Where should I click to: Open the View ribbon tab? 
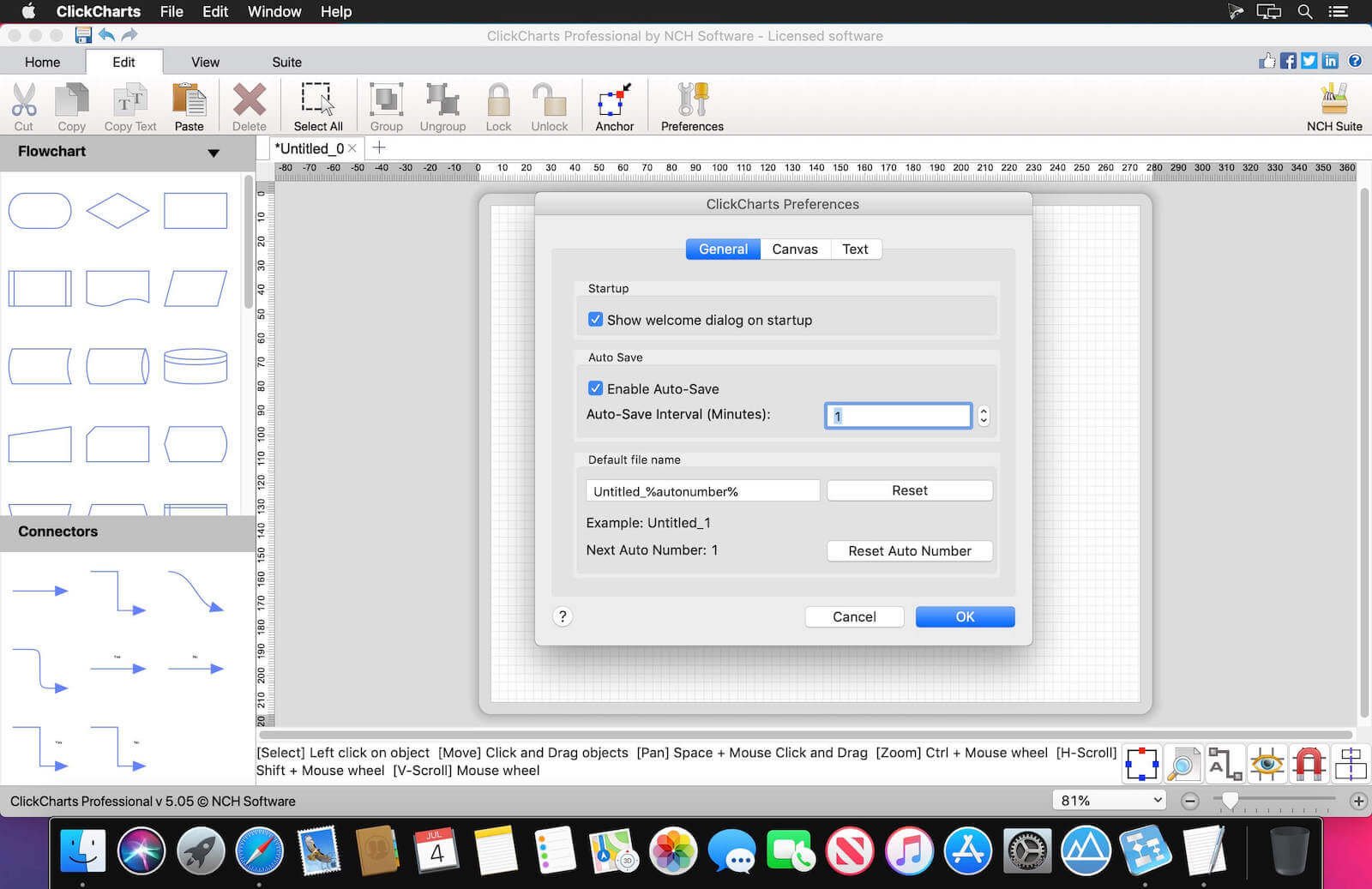tap(205, 62)
